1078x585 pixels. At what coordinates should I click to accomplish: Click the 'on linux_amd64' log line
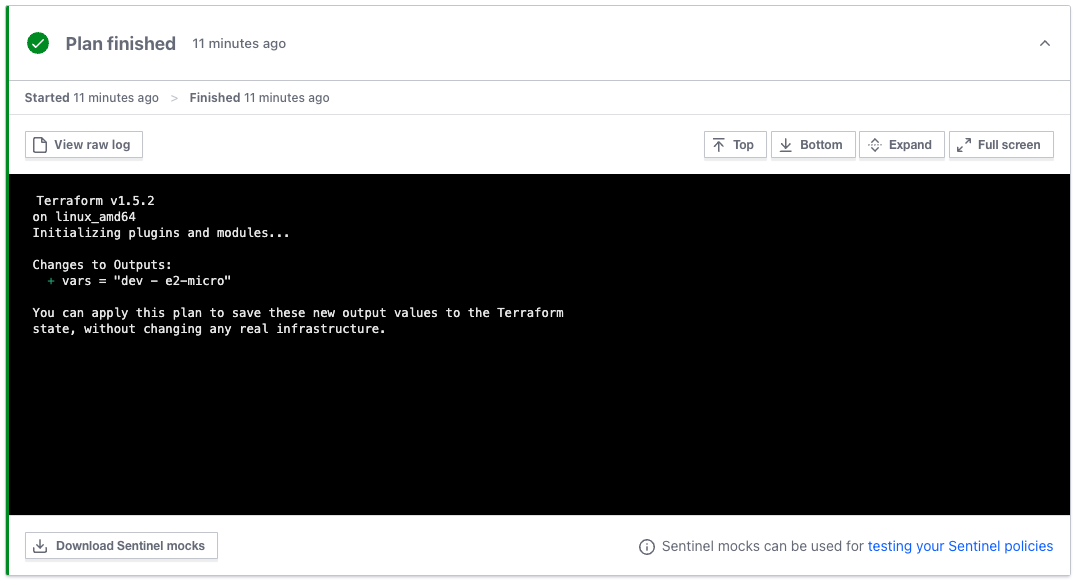coord(84,217)
